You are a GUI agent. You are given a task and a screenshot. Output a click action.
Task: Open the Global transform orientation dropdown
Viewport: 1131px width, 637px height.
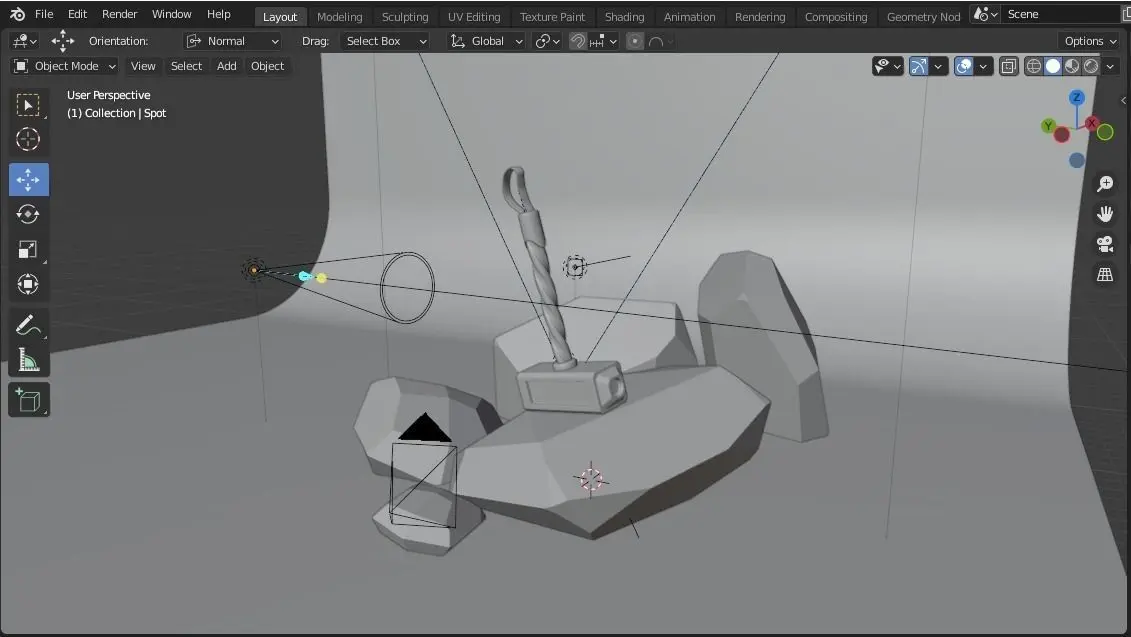486,41
